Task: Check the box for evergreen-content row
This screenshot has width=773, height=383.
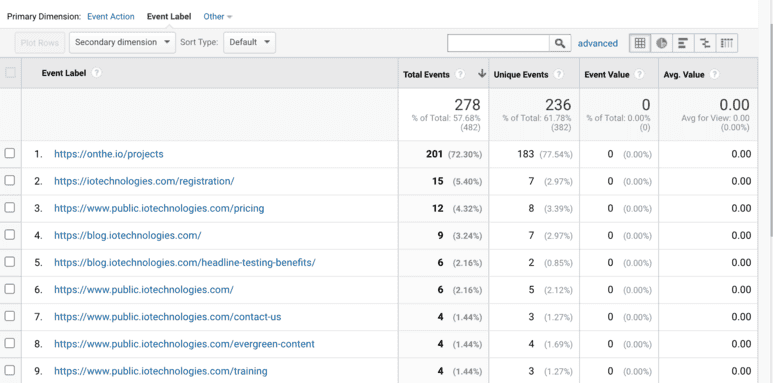Action: tap(10, 343)
